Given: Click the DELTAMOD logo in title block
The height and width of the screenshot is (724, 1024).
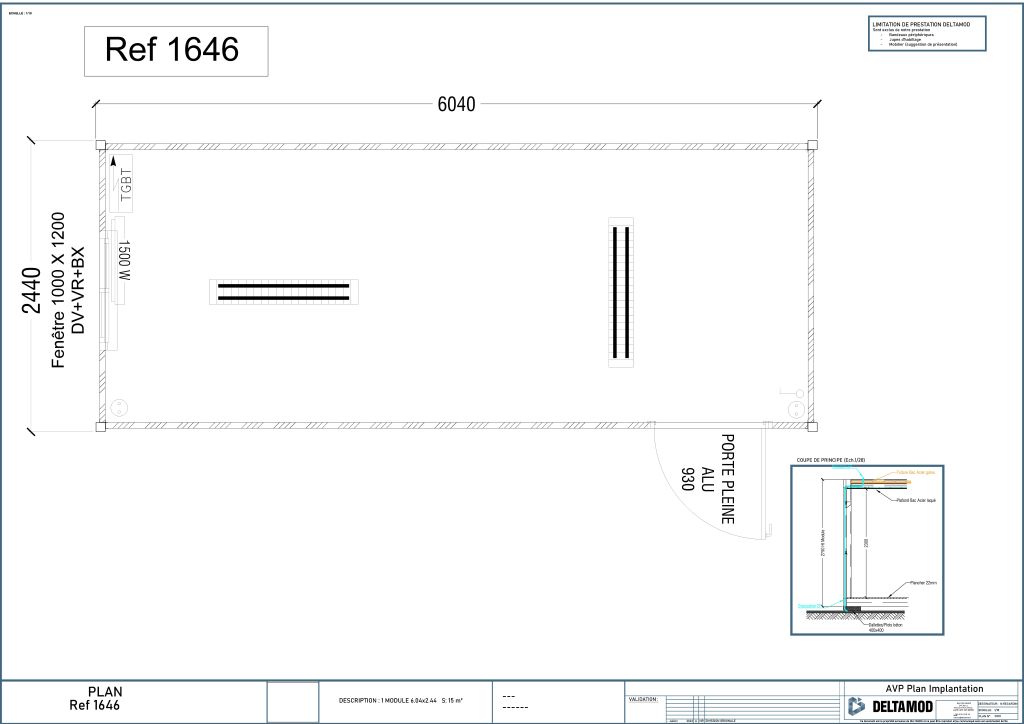Looking at the screenshot, I should (890, 706).
